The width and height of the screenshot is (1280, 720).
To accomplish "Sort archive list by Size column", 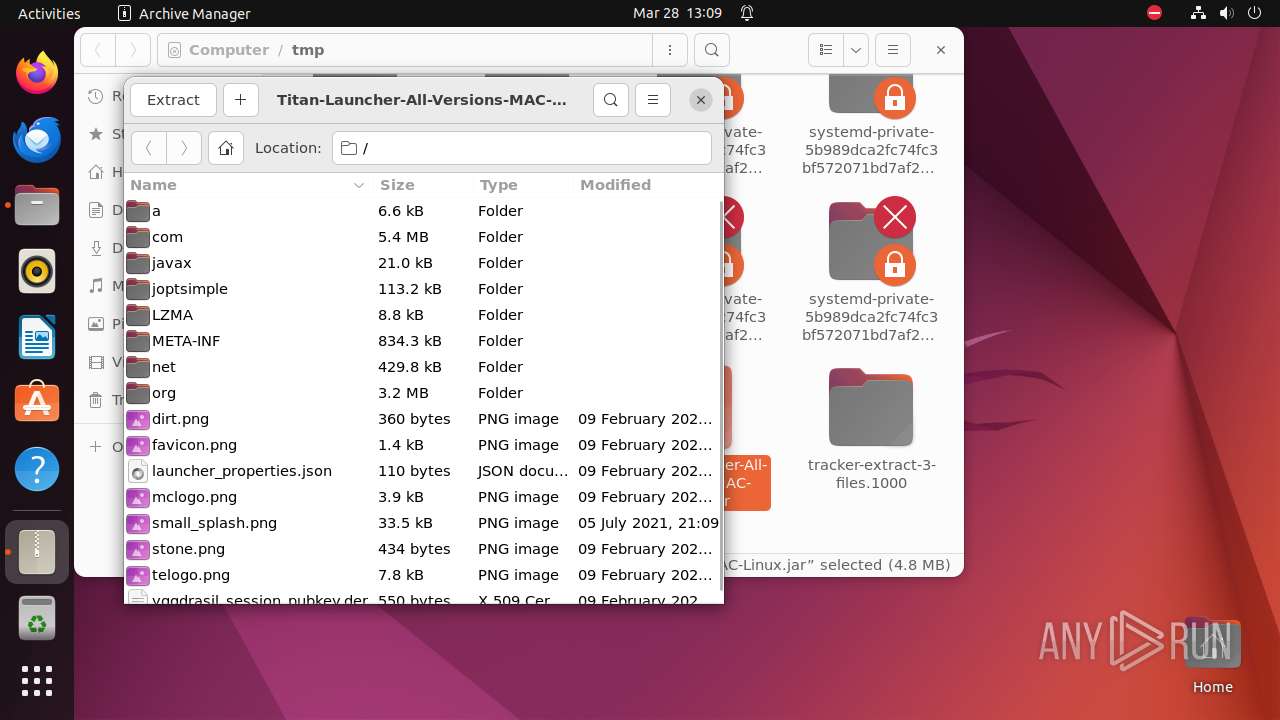I will point(422,185).
